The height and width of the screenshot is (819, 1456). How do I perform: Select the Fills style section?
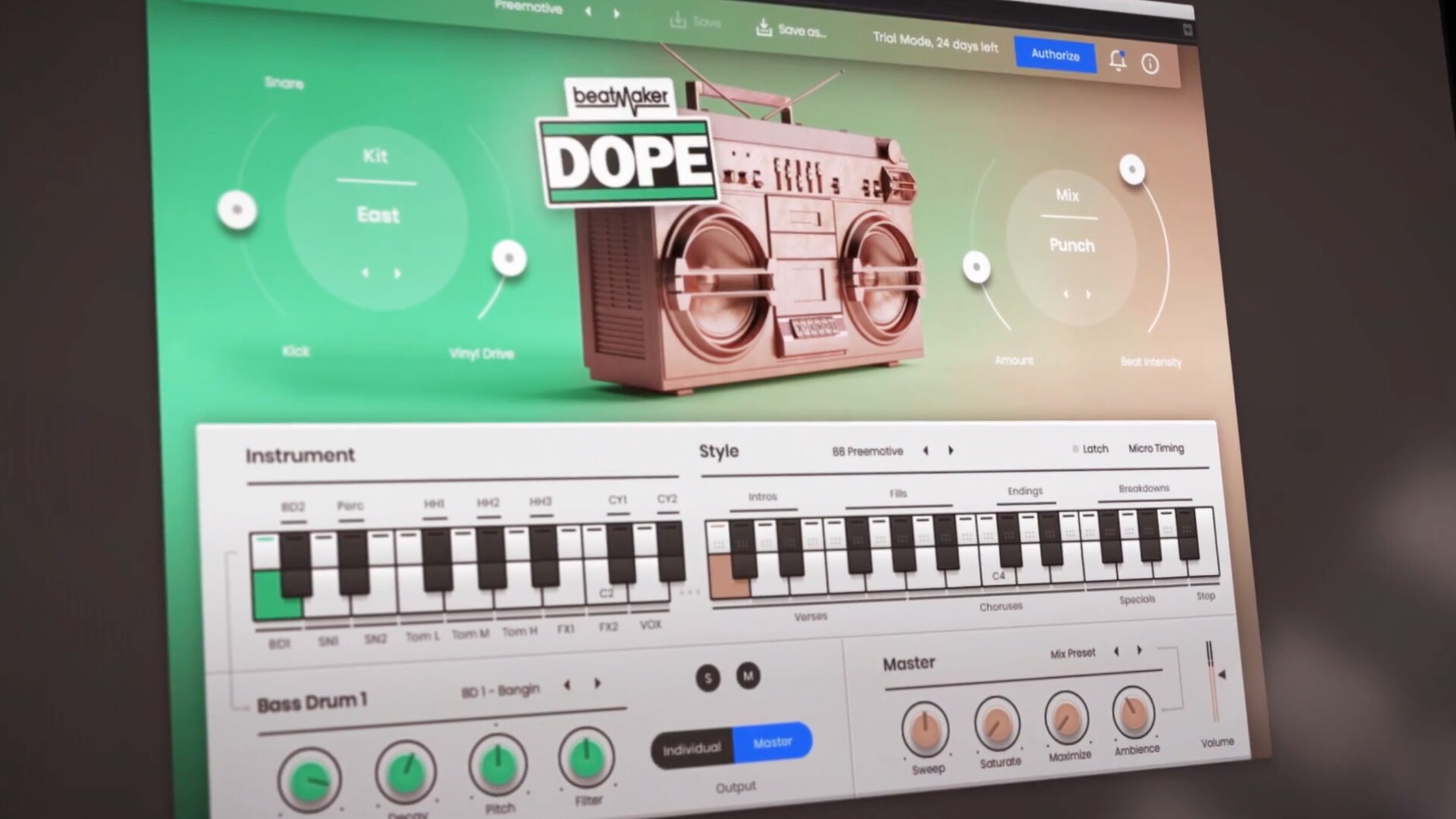[898, 494]
